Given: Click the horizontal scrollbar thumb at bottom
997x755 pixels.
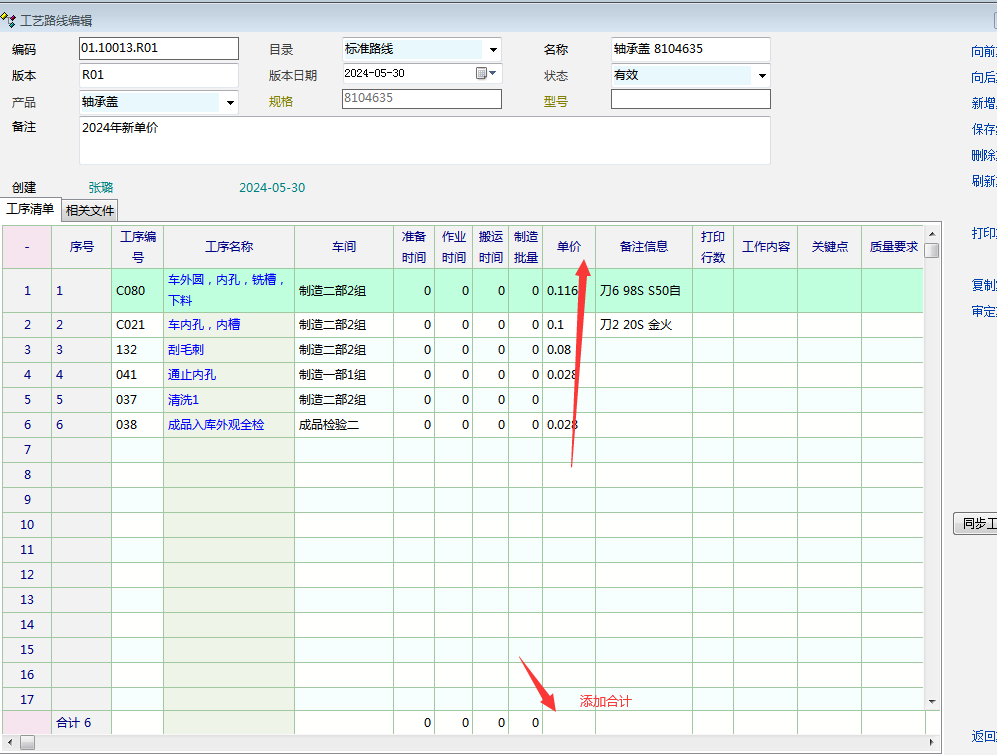Looking at the screenshot, I should point(27,744).
